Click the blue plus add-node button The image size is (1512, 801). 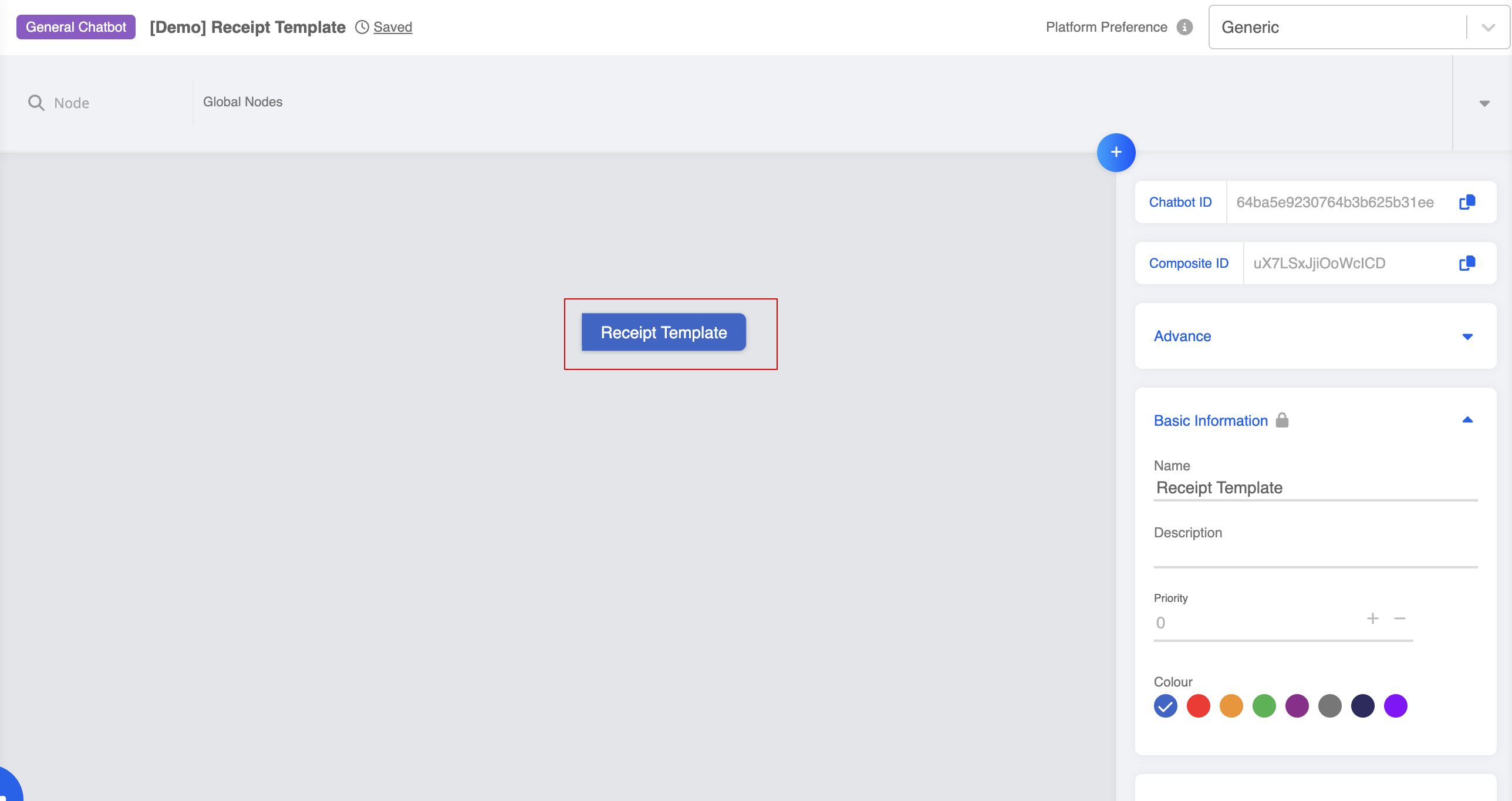1116,153
